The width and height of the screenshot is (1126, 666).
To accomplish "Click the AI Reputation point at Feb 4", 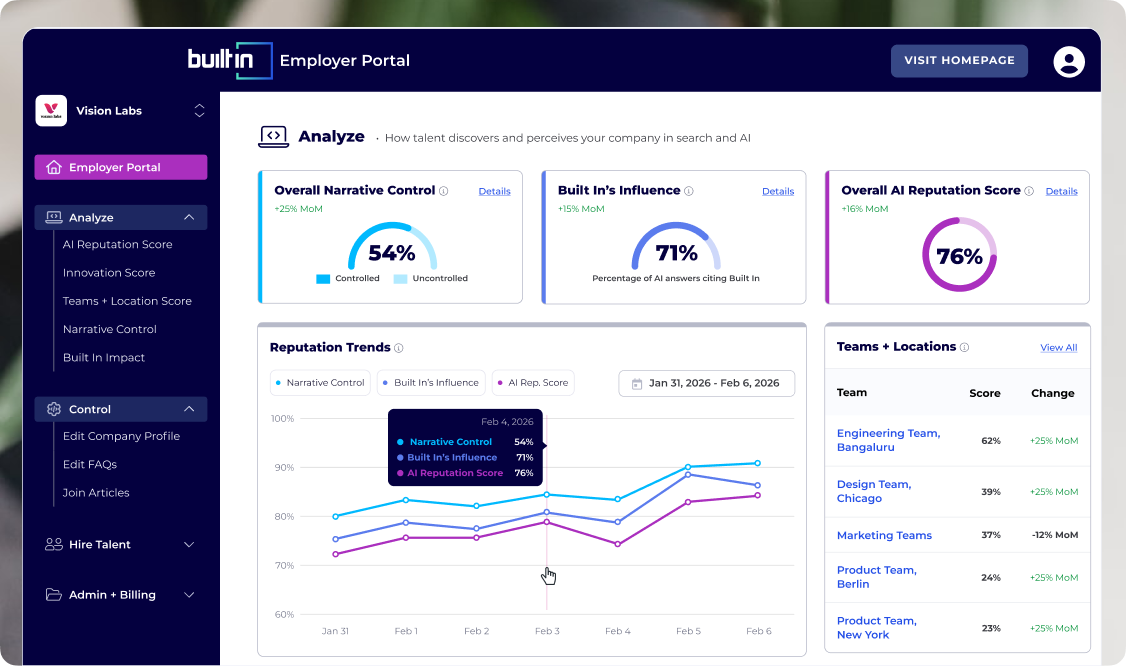I will [618, 545].
